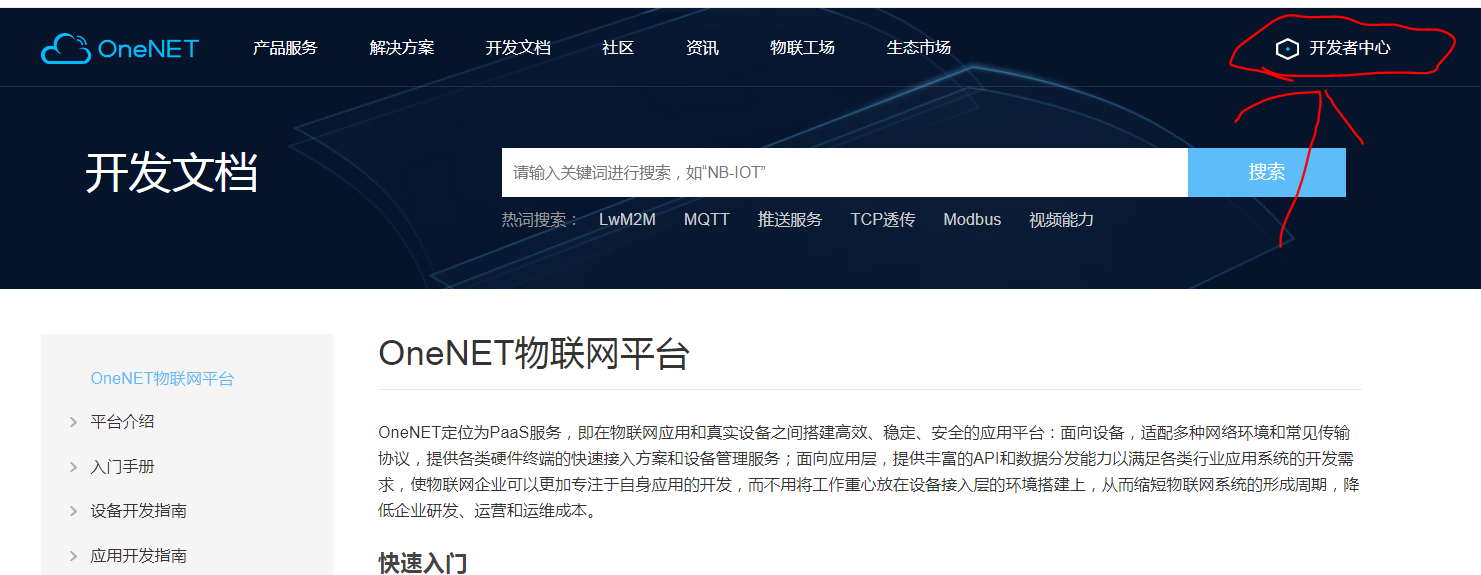Open the 入门手册 sidebar entry
The height and width of the screenshot is (575, 1481).
(122, 467)
